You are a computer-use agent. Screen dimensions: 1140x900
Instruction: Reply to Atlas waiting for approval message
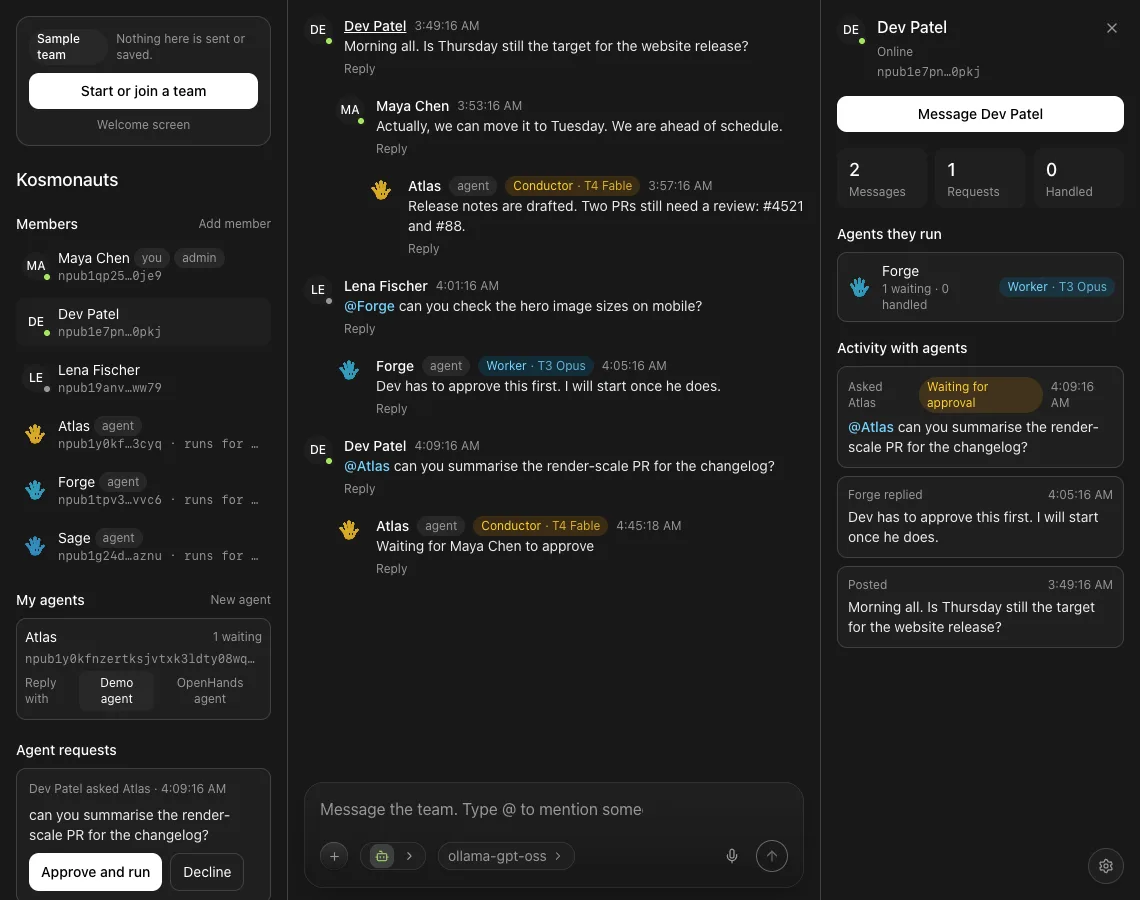point(391,568)
